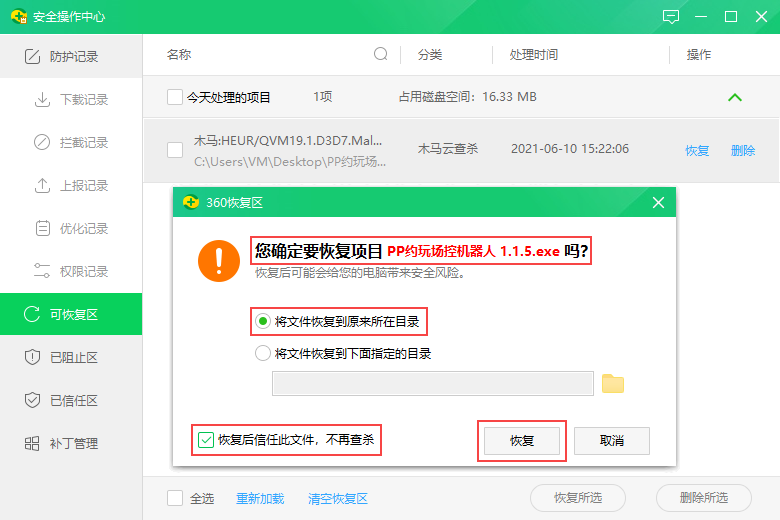
Task: Open 下载记录 in sidebar
Action: pos(71,100)
